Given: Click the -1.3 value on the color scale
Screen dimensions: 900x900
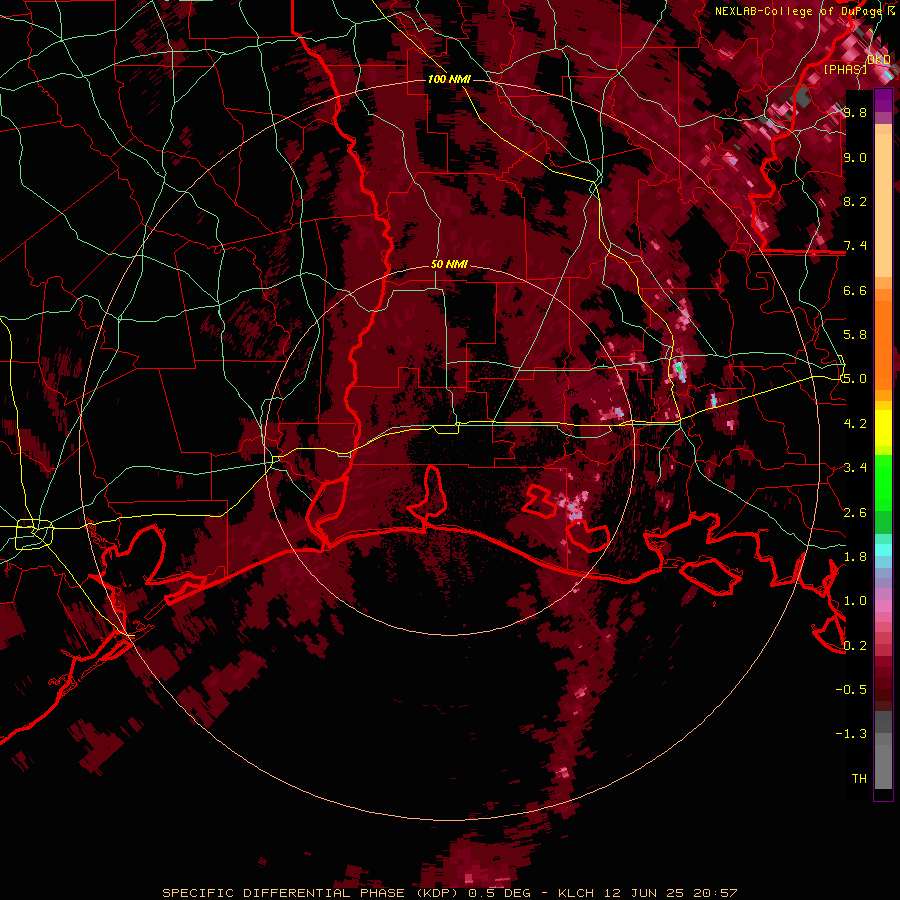Looking at the screenshot, I should 851,734.
